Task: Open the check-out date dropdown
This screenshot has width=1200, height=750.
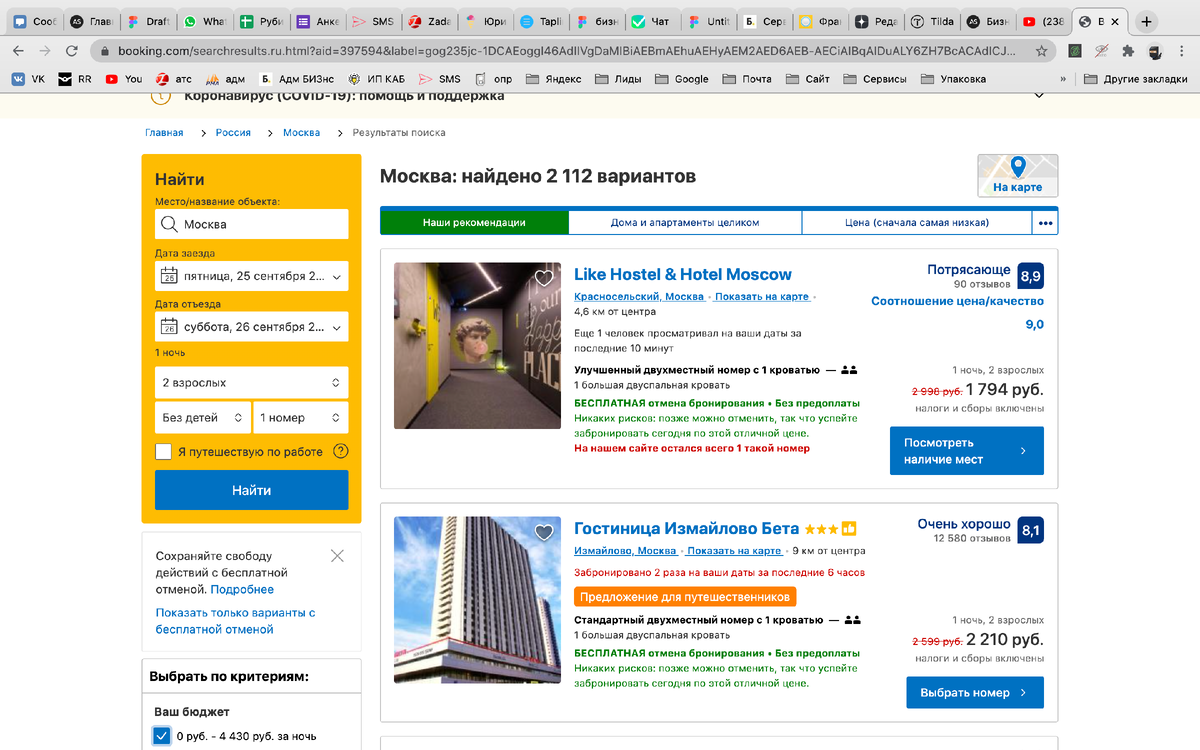Action: pos(251,327)
